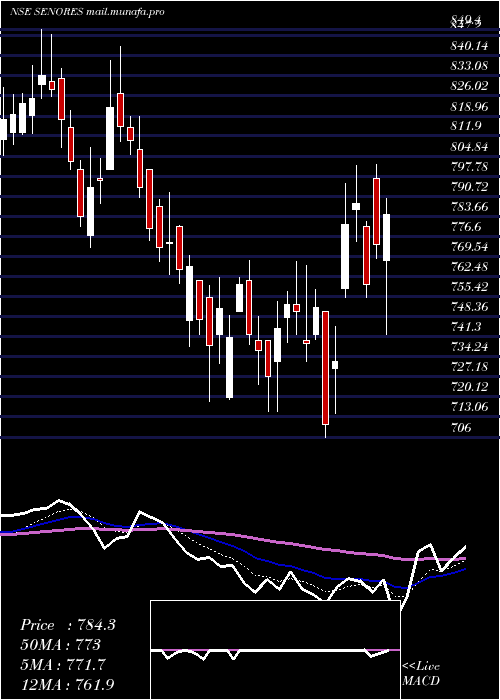
Task: Click the 12MA : 761.9 readout
Action: click(67, 684)
